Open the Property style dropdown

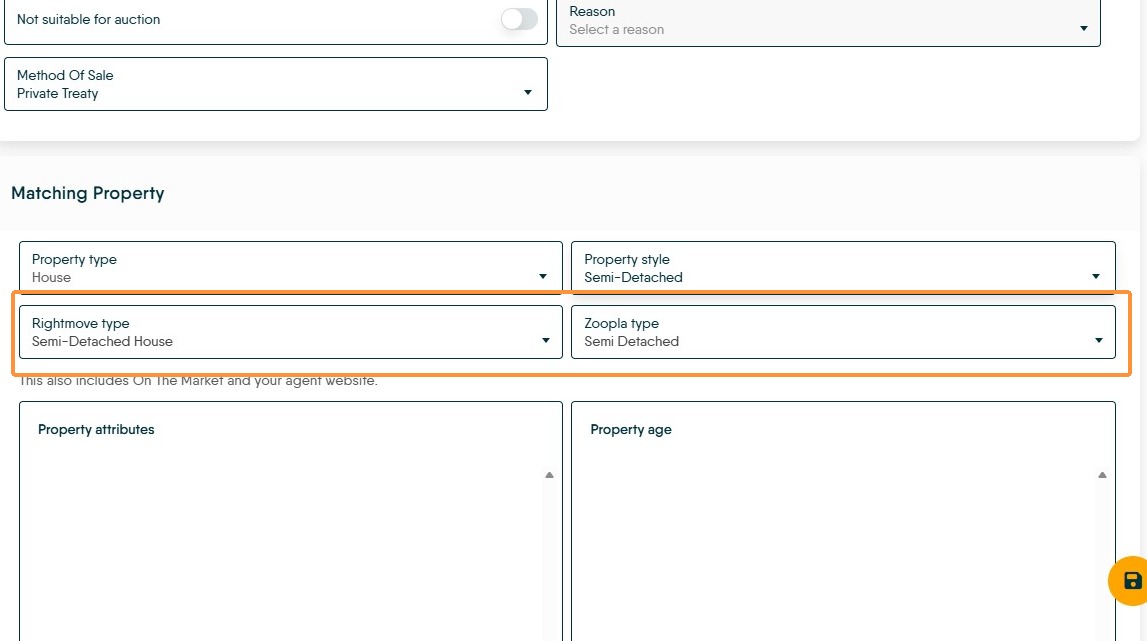point(843,267)
